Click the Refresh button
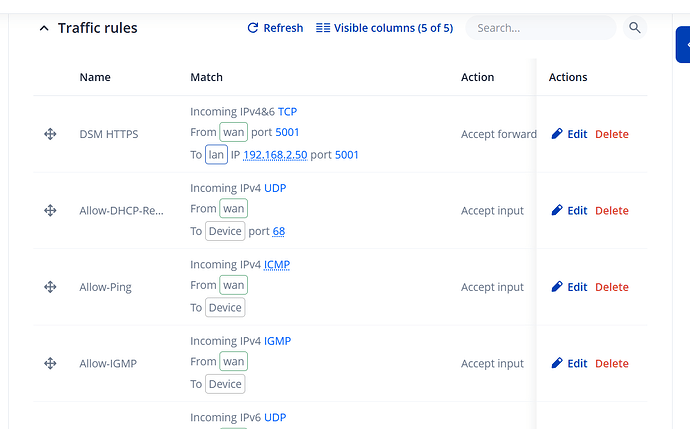Screen dimensions: 690x429 275,28
